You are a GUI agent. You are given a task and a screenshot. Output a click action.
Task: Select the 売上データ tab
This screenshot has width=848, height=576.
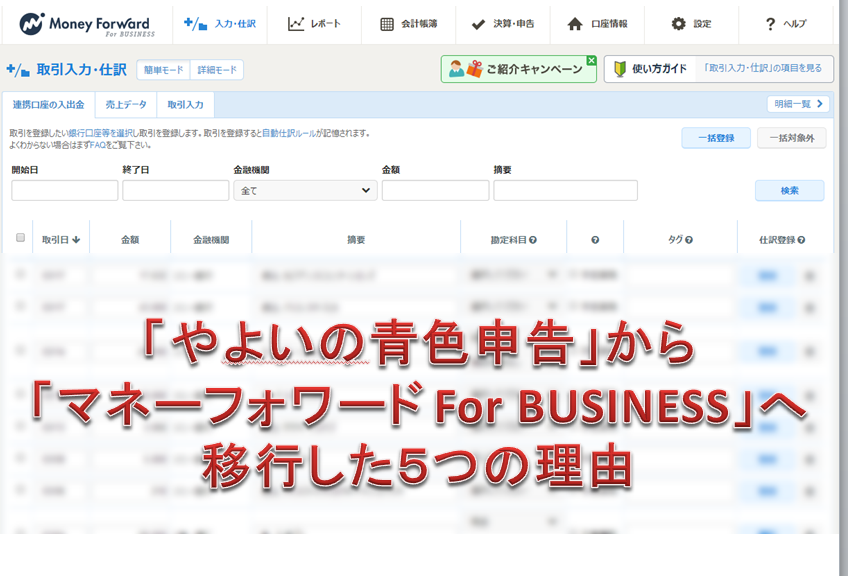(126, 105)
